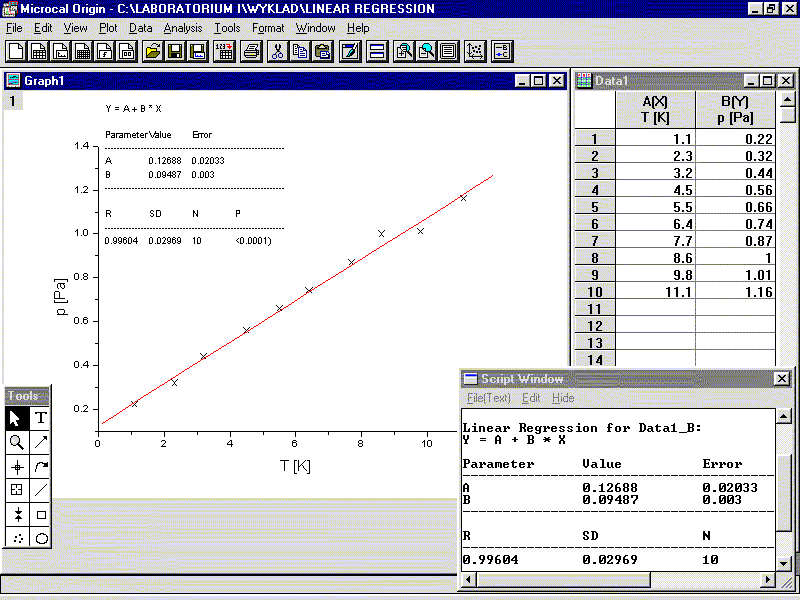Click Script Window horizontal scroll right arrow
This screenshot has height=600, width=800.
coord(767,580)
